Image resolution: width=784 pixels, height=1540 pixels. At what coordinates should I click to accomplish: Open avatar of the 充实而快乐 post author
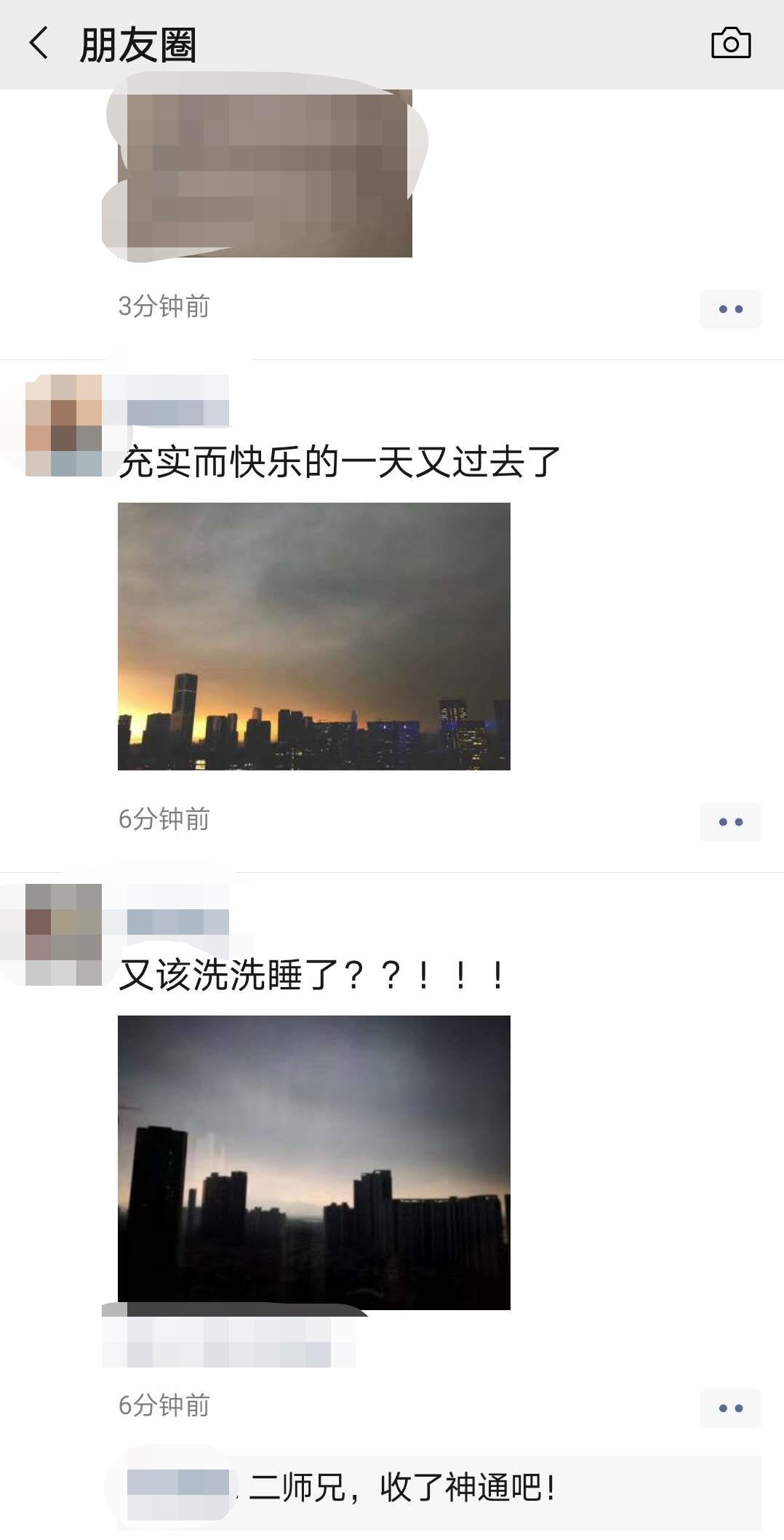[x=63, y=425]
